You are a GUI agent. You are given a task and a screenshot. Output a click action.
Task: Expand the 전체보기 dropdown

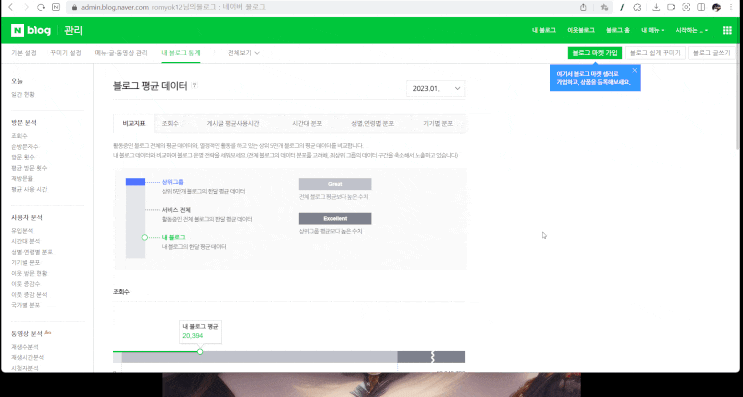pos(244,53)
